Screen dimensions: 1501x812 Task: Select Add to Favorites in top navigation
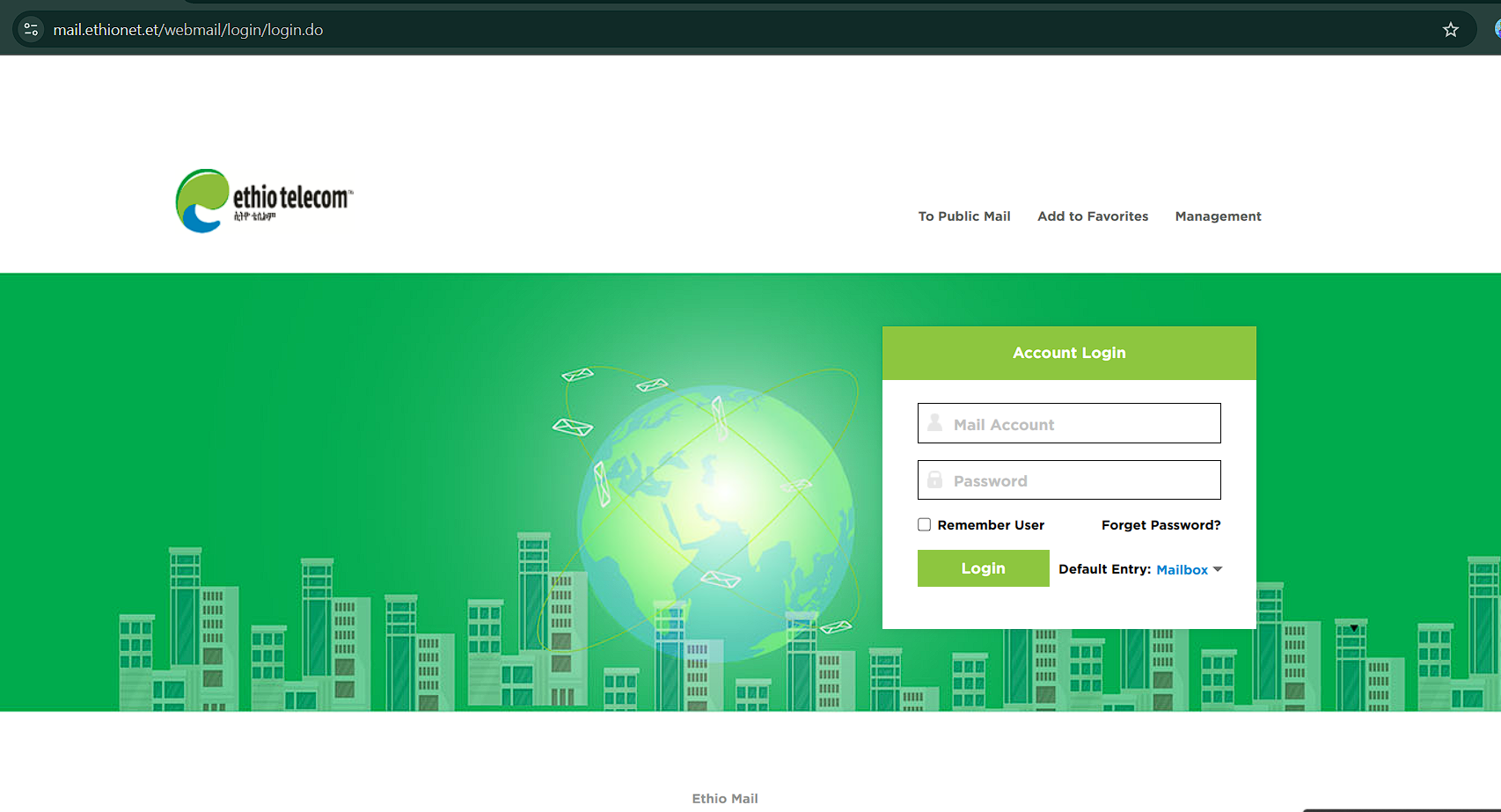tap(1092, 216)
